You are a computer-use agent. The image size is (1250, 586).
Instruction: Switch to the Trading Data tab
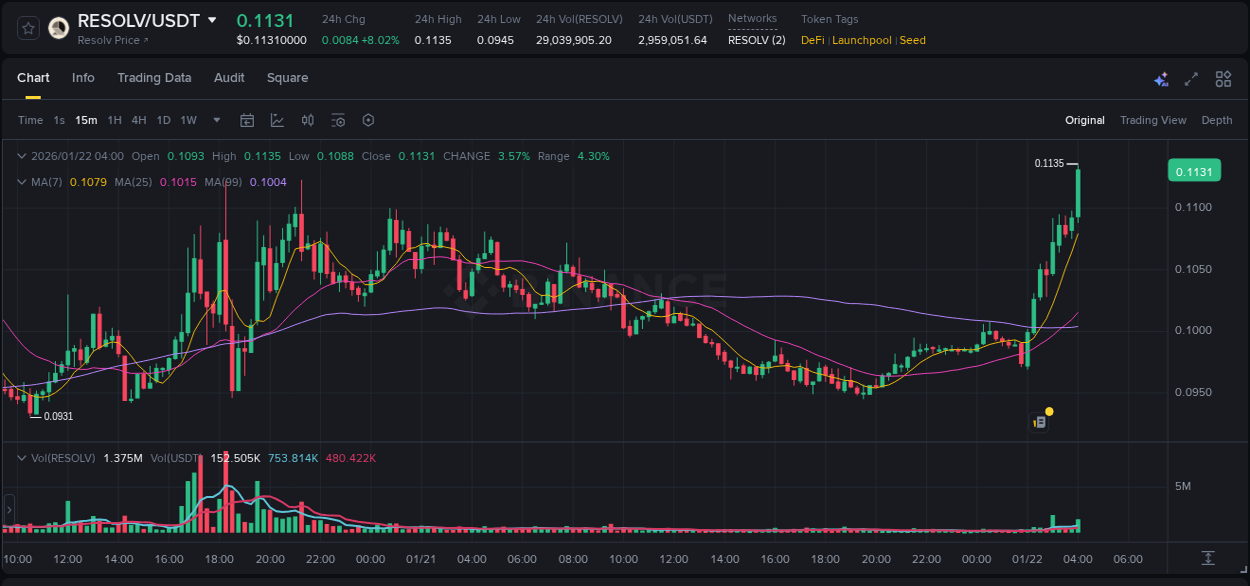(154, 78)
